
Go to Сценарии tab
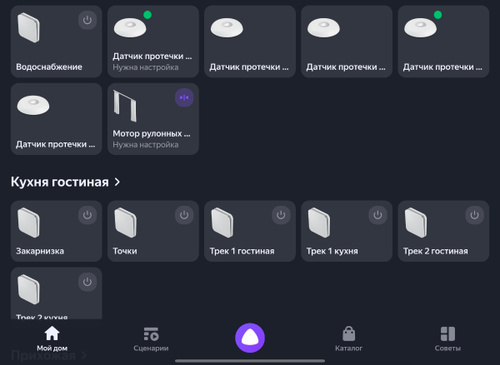click(x=151, y=339)
